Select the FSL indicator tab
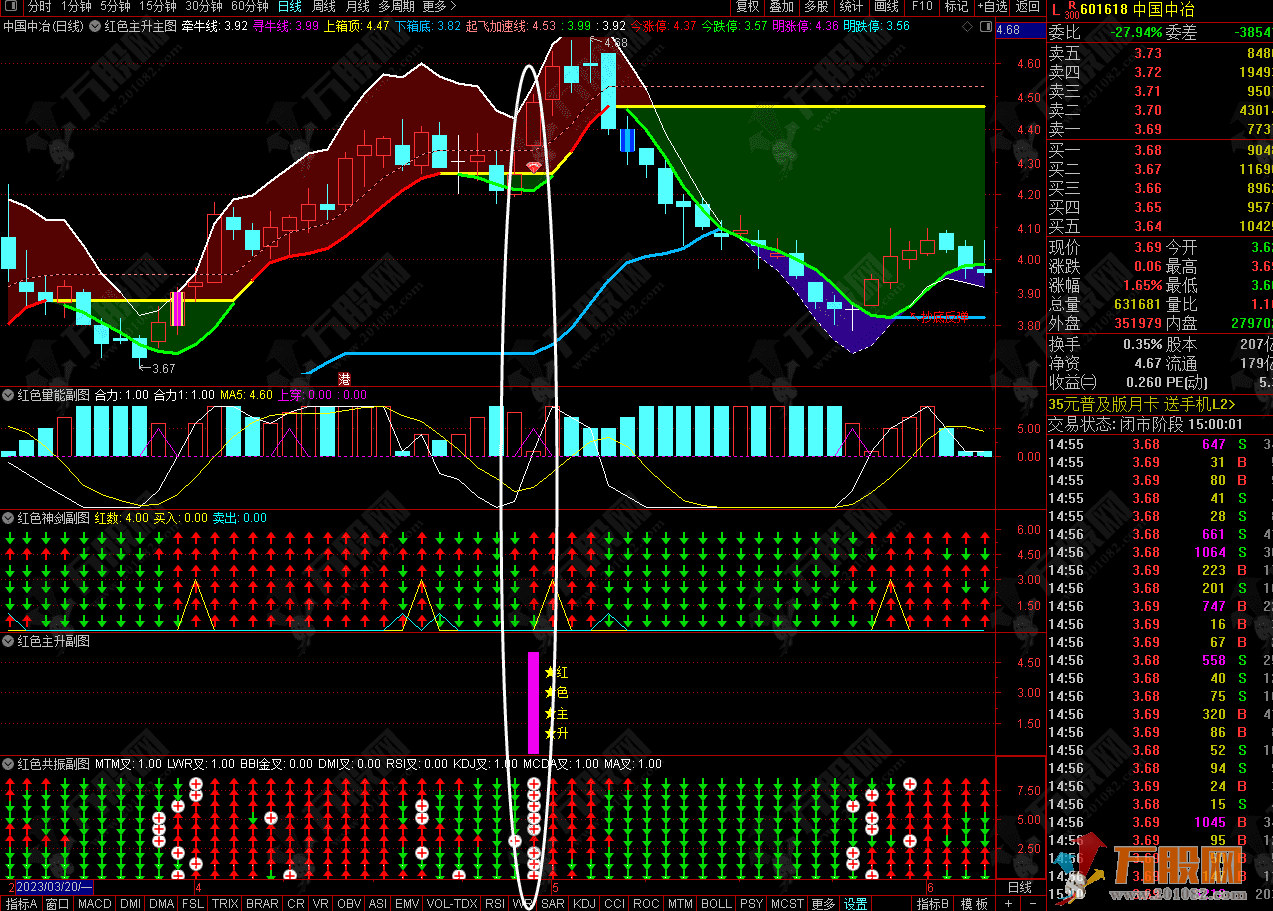 click(x=193, y=903)
